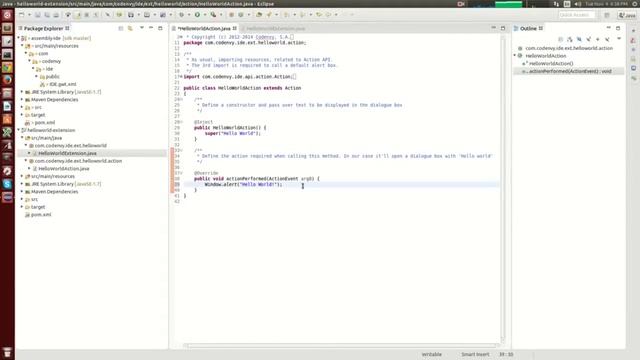Click the sound volume tray icon
This screenshot has width=640, height=360.
point(578,4)
